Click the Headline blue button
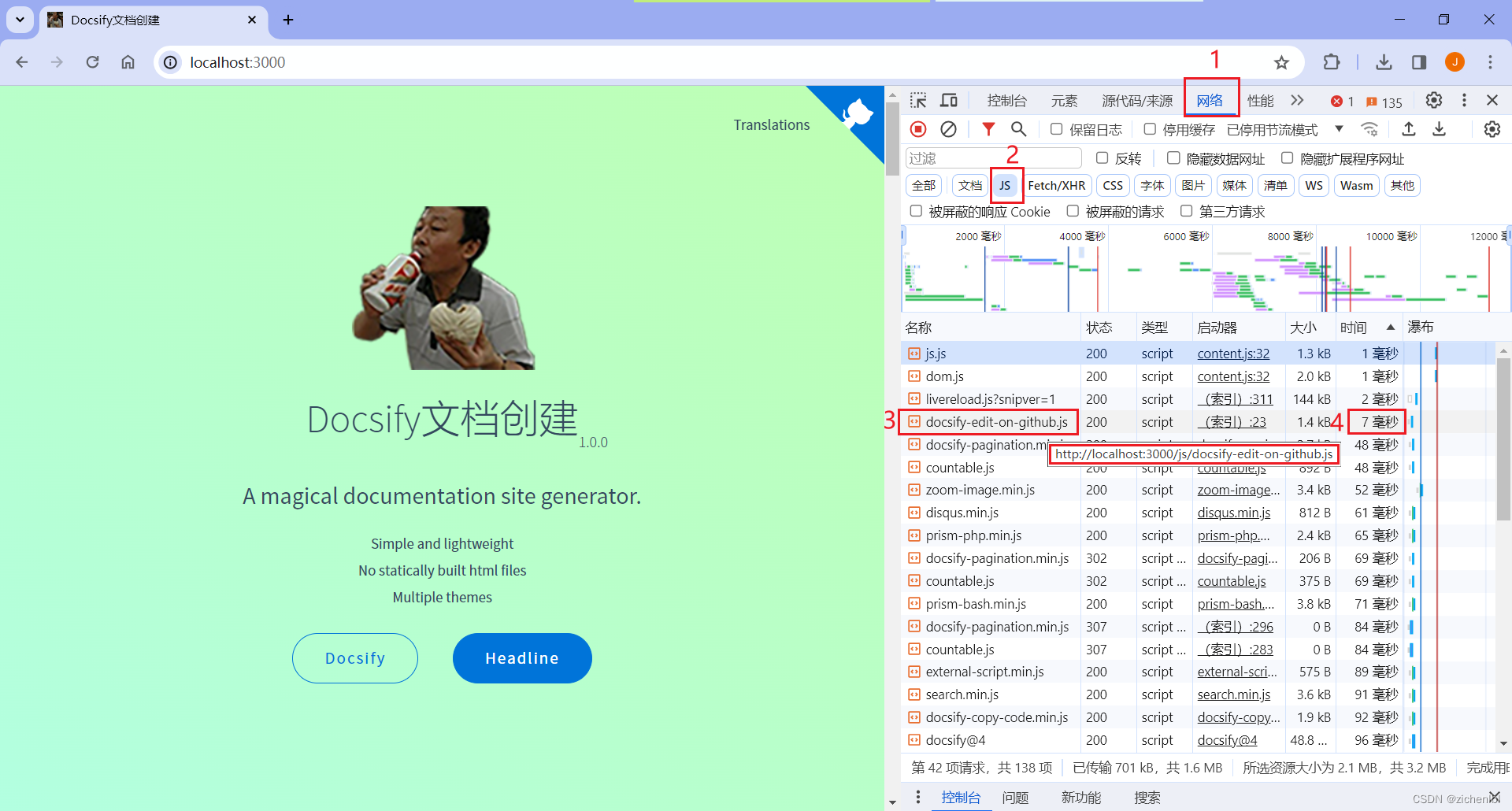This screenshot has height=811, width=1512. [x=522, y=658]
